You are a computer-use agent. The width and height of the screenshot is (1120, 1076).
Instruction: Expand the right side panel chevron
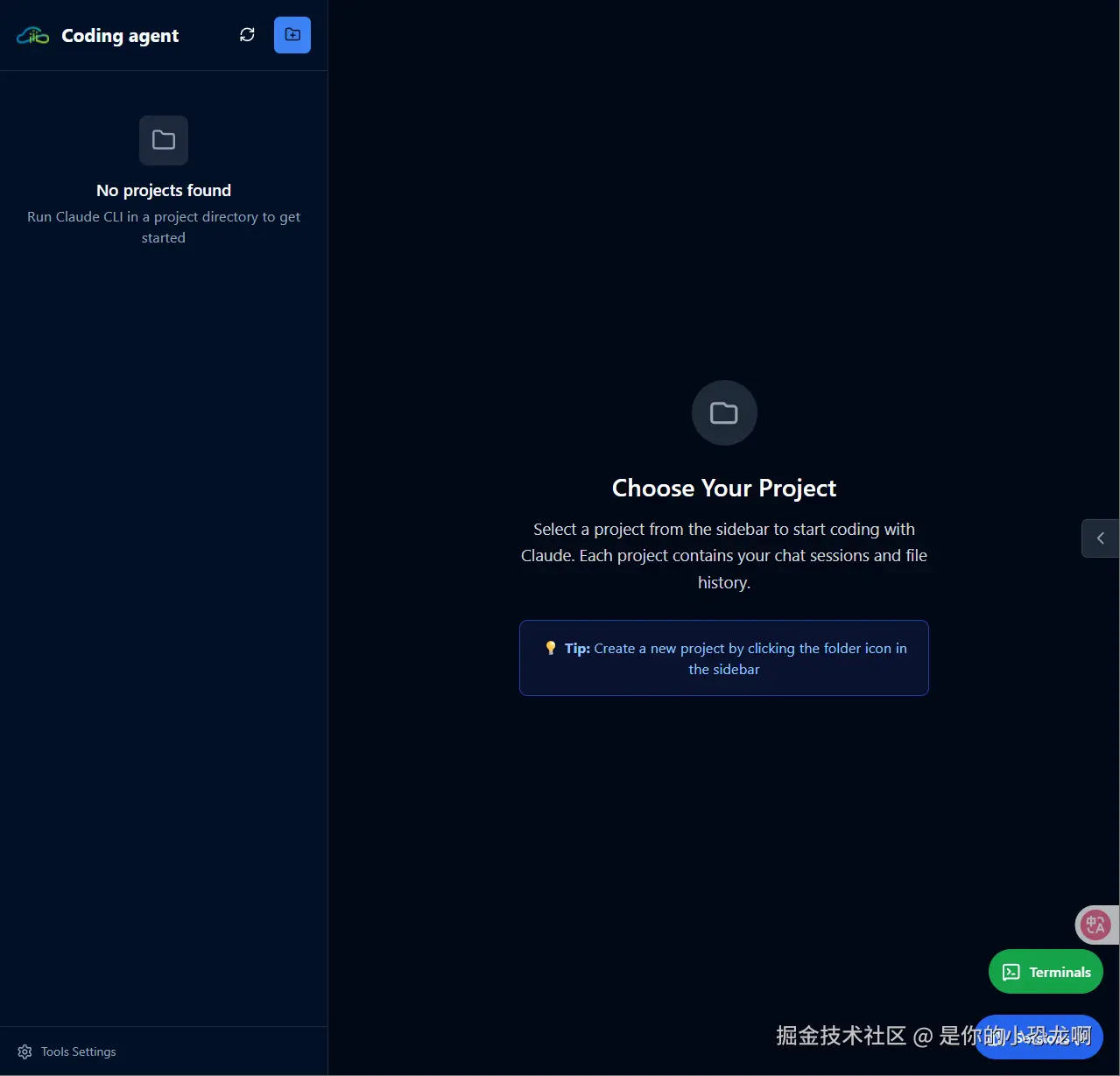coord(1101,538)
